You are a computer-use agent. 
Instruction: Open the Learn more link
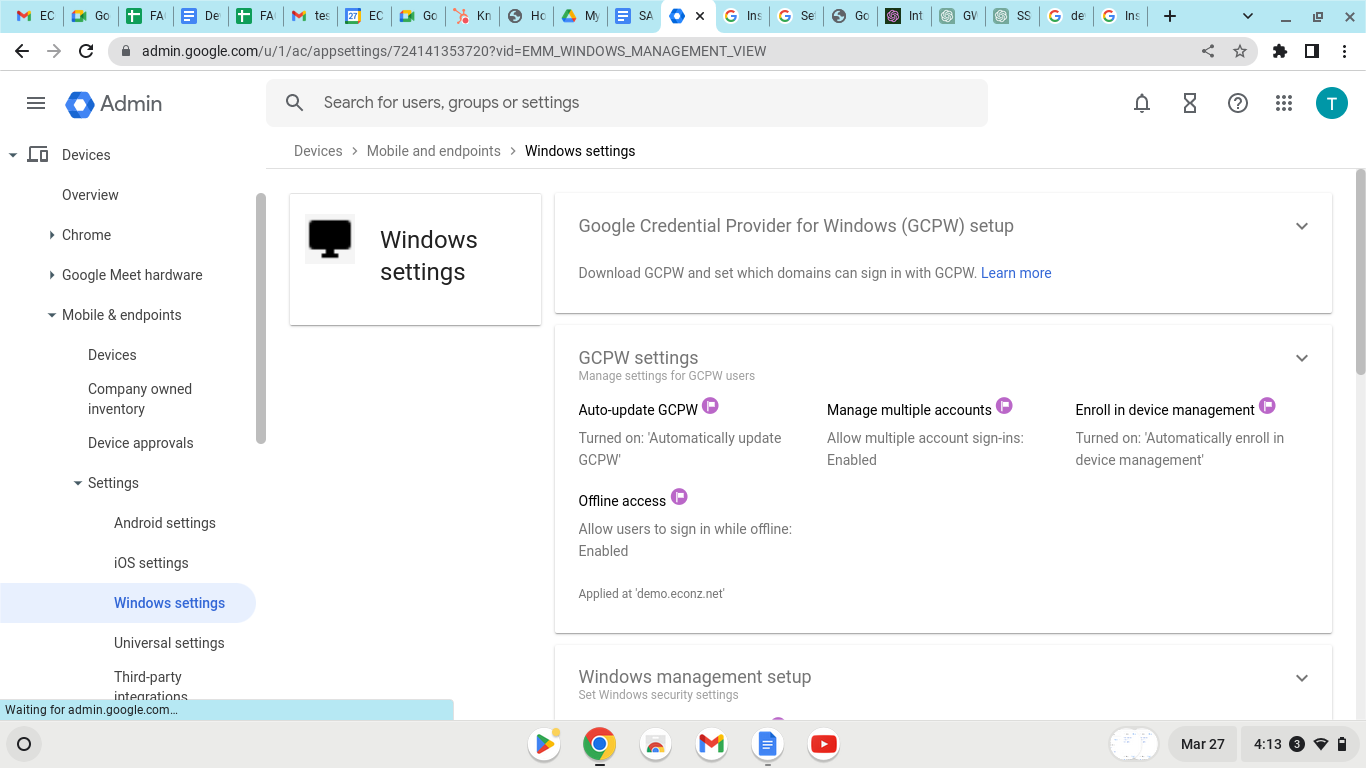[1016, 273]
